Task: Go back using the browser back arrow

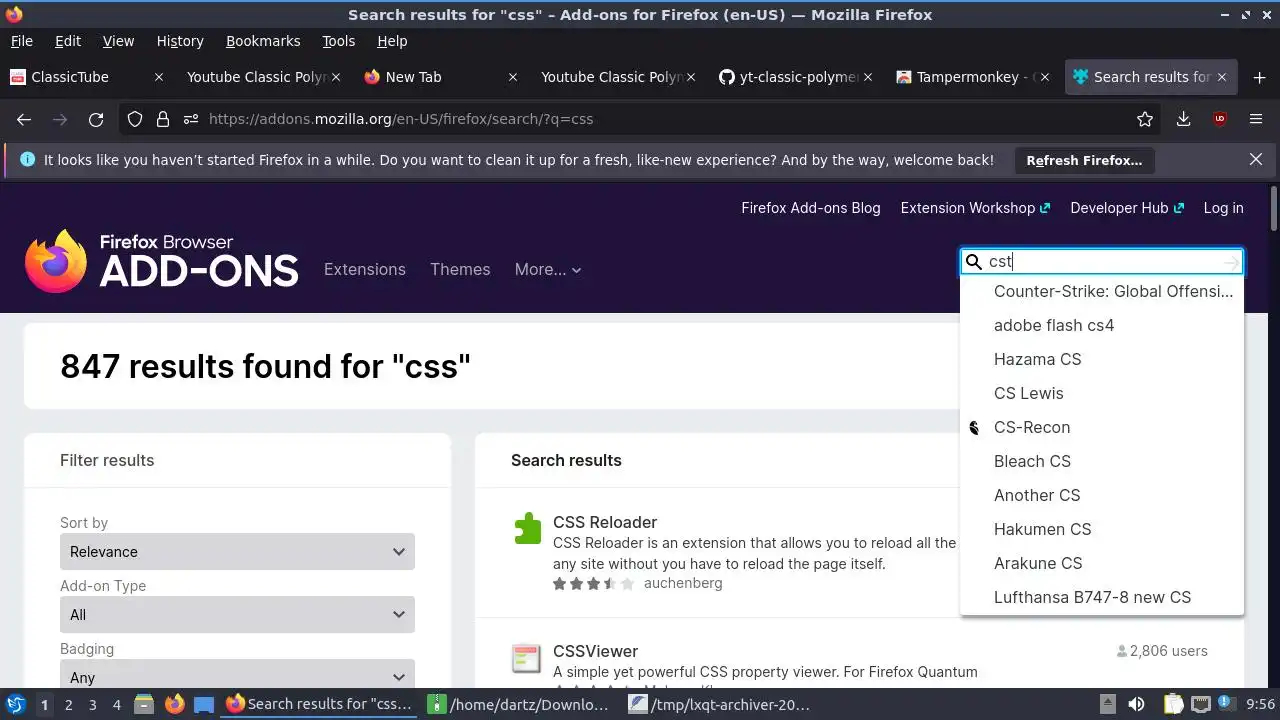Action: tap(24, 119)
